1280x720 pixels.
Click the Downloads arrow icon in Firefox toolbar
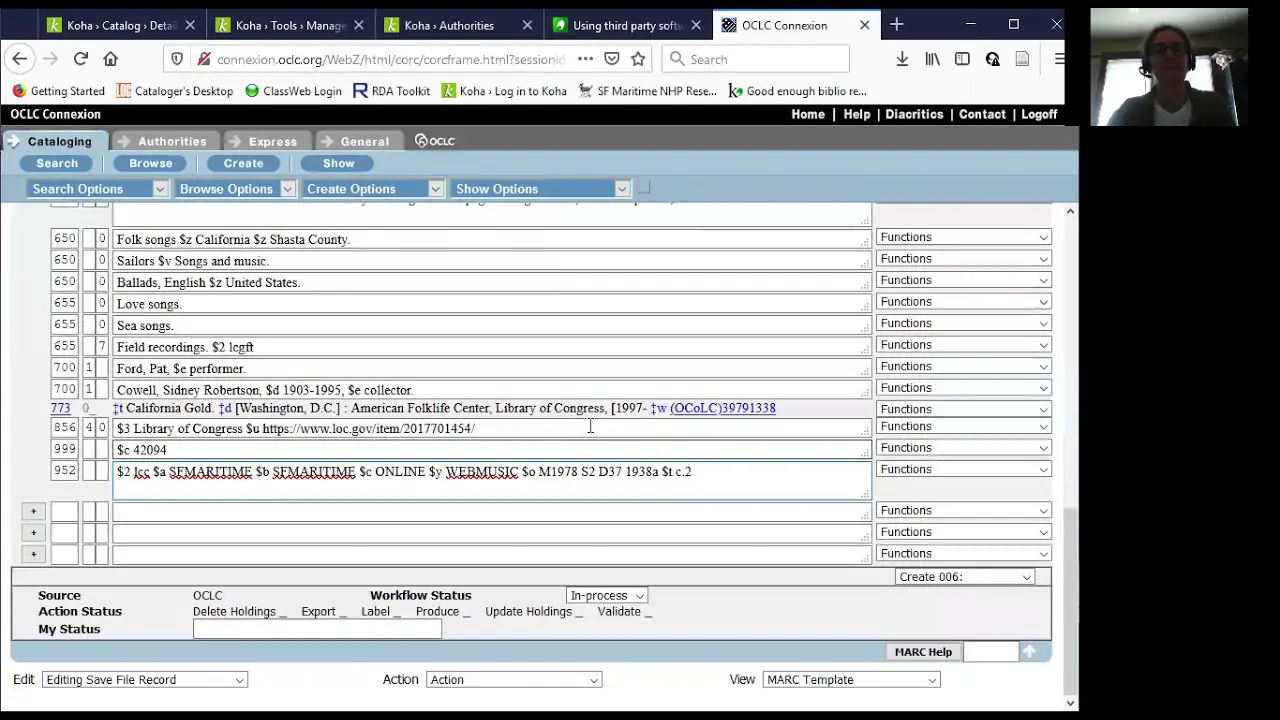click(x=901, y=59)
